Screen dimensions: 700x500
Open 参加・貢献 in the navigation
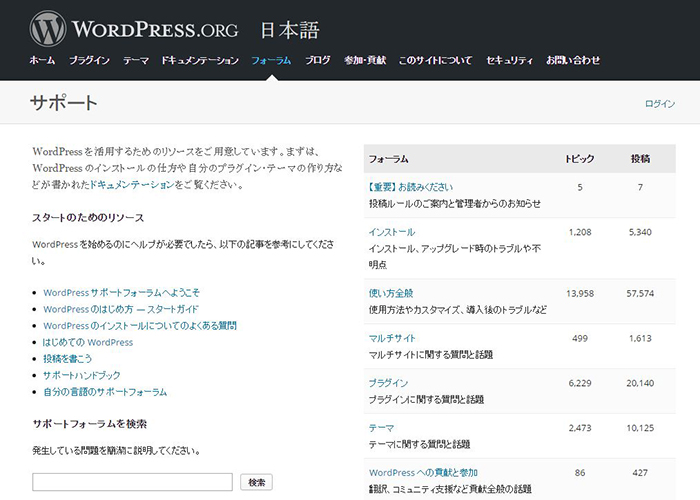[x=365, y=60]
